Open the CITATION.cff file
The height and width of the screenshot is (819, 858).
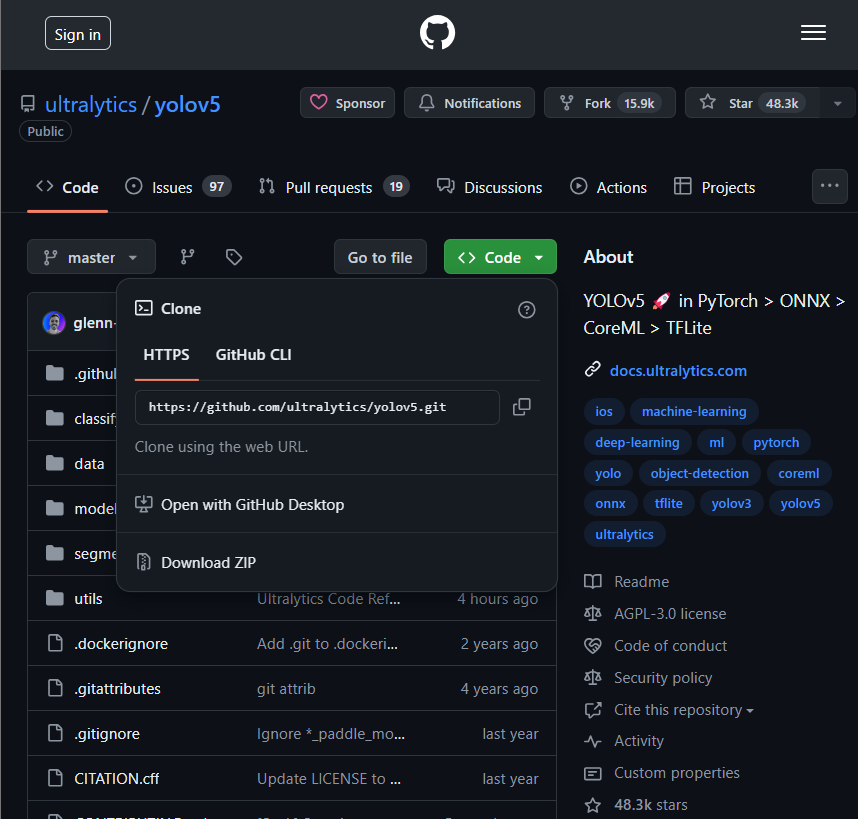[117, 778]
